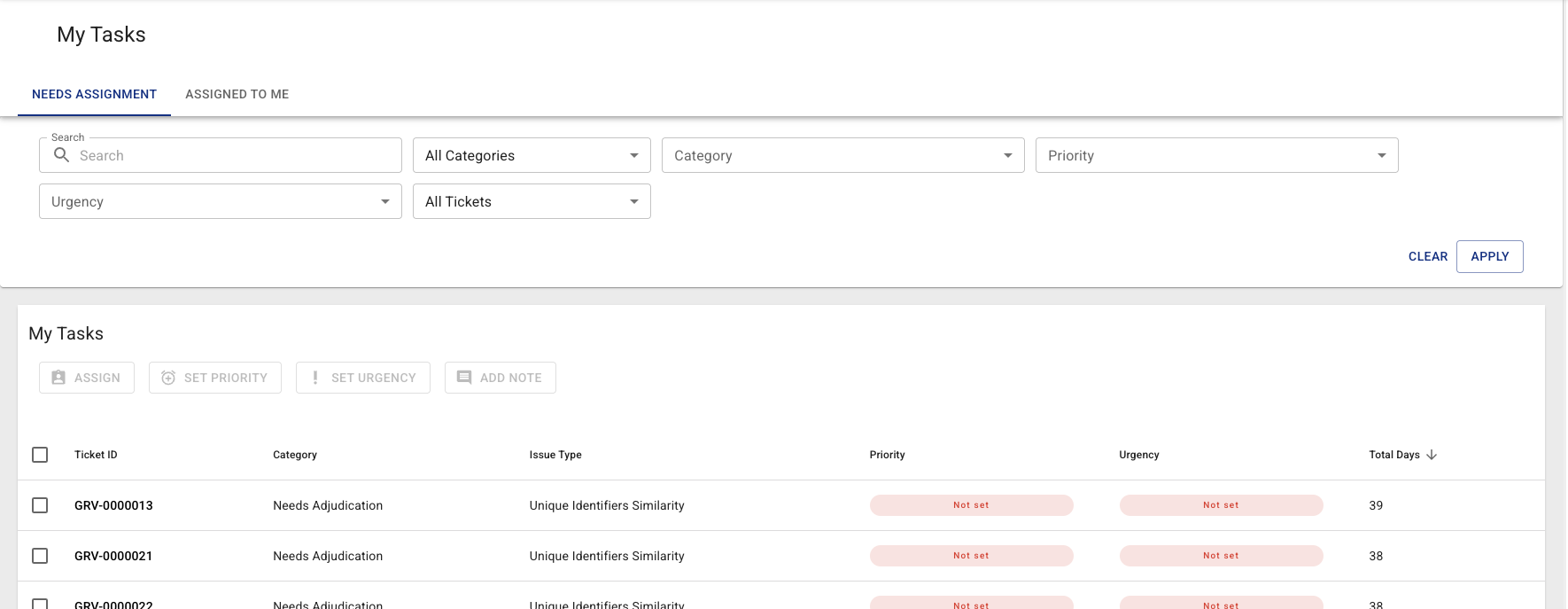1568x609 pixels.
Task: Click the search magnifier icon
Action: 61,155
